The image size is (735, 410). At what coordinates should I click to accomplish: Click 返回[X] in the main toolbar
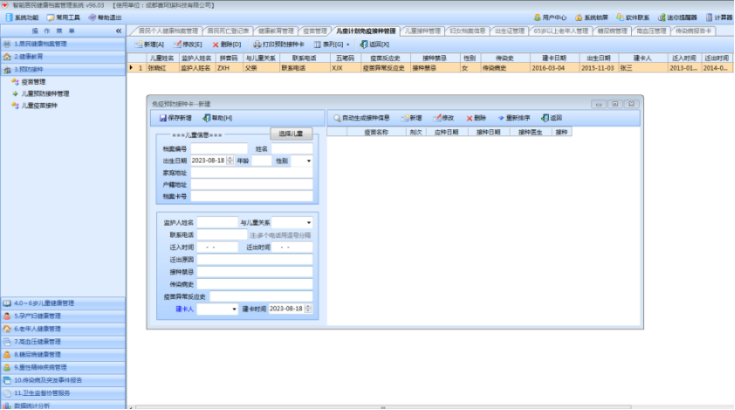tap(375, 45)
